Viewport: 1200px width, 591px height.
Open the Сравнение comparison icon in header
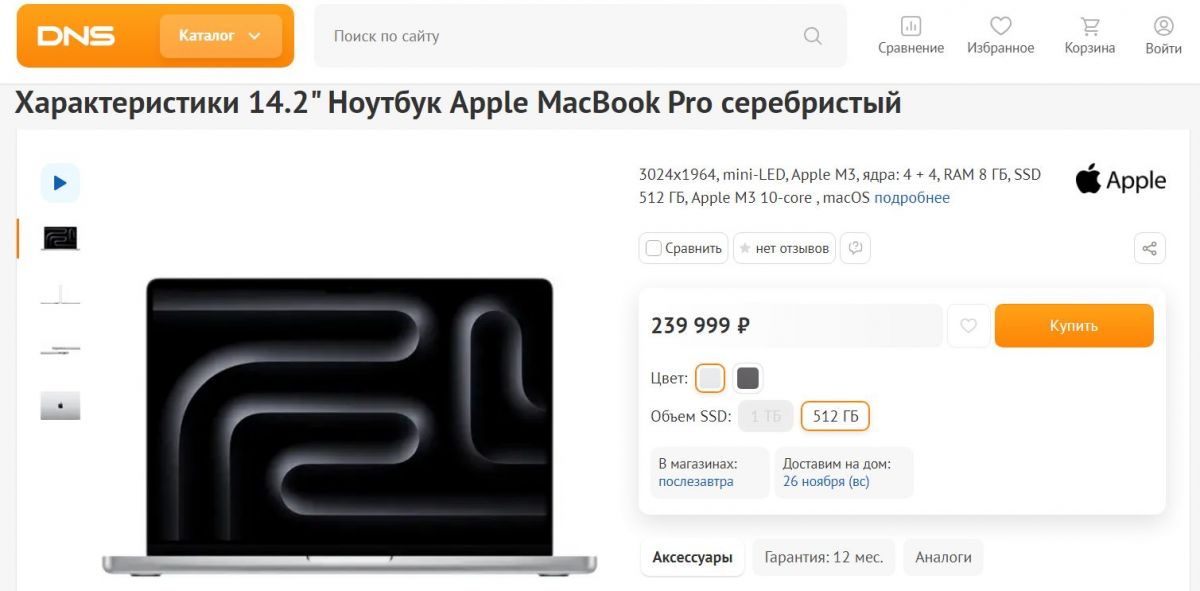click(x=911, y=27)
